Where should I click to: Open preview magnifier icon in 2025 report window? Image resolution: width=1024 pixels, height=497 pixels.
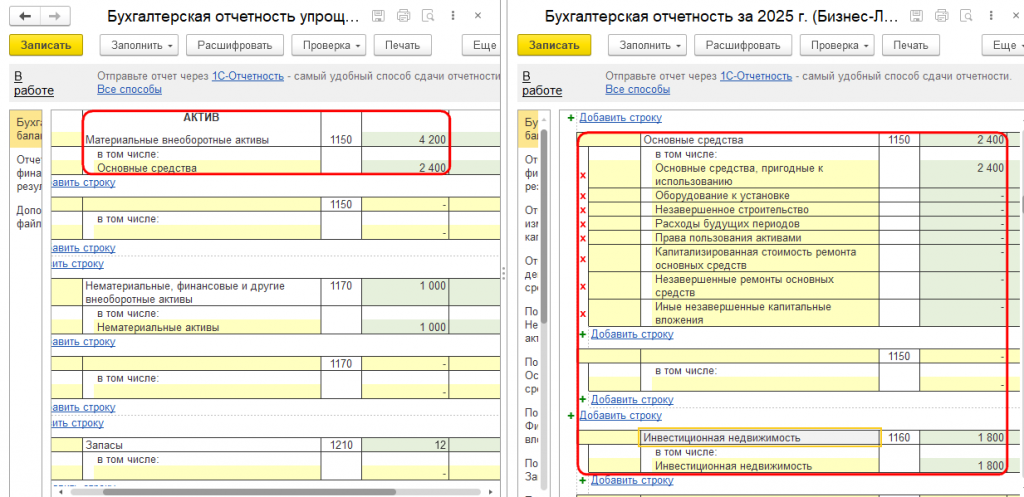pos(967,16)
